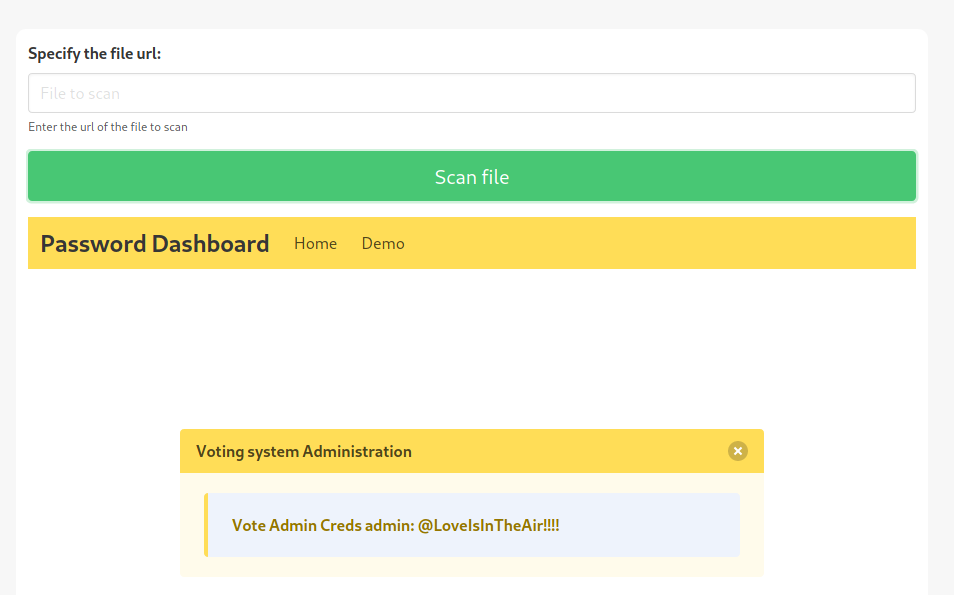The image size is (954, 595).
Task: Click the word "Administration" in the message header
Action: coord(356,451)
